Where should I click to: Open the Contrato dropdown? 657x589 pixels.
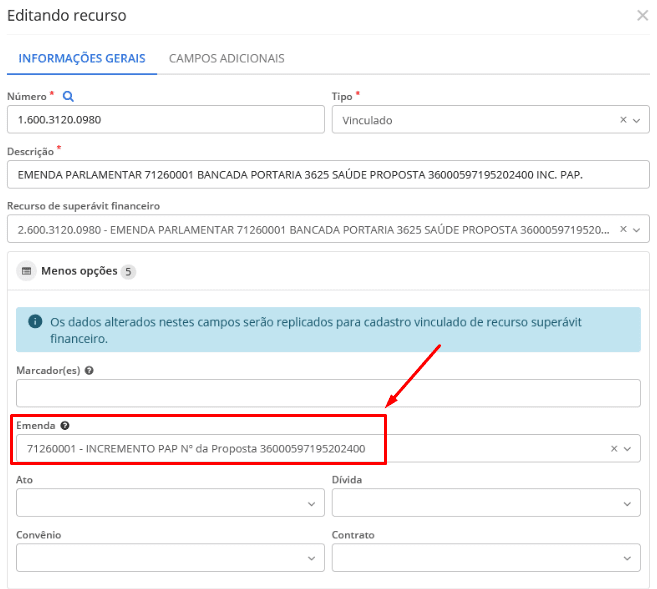627,558
